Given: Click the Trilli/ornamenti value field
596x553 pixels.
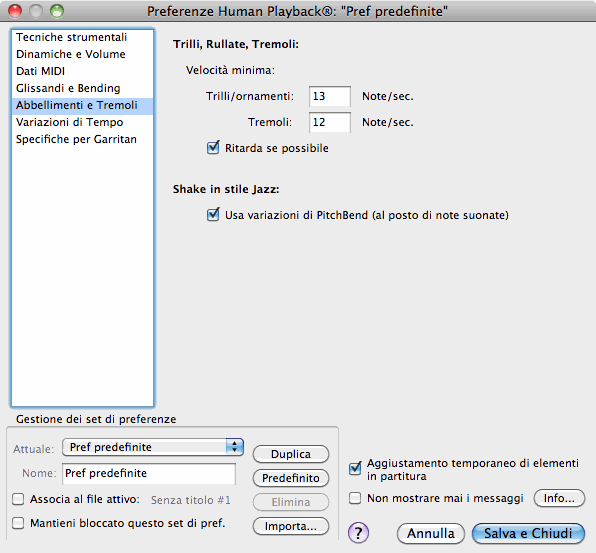Looking at the screenshot, I should [330, 97].
